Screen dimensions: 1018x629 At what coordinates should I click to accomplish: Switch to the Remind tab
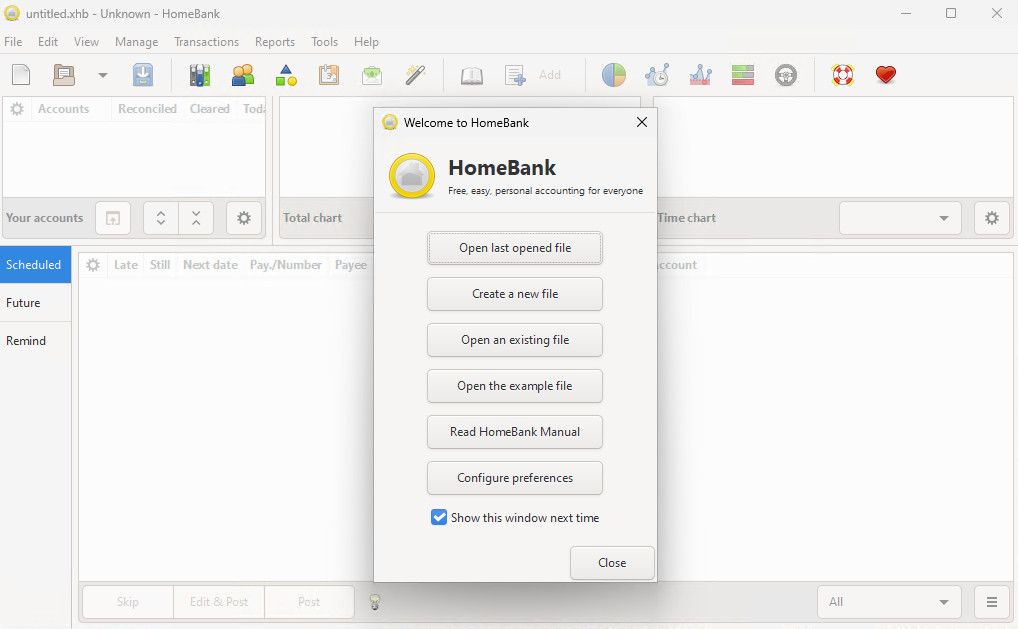35,341
